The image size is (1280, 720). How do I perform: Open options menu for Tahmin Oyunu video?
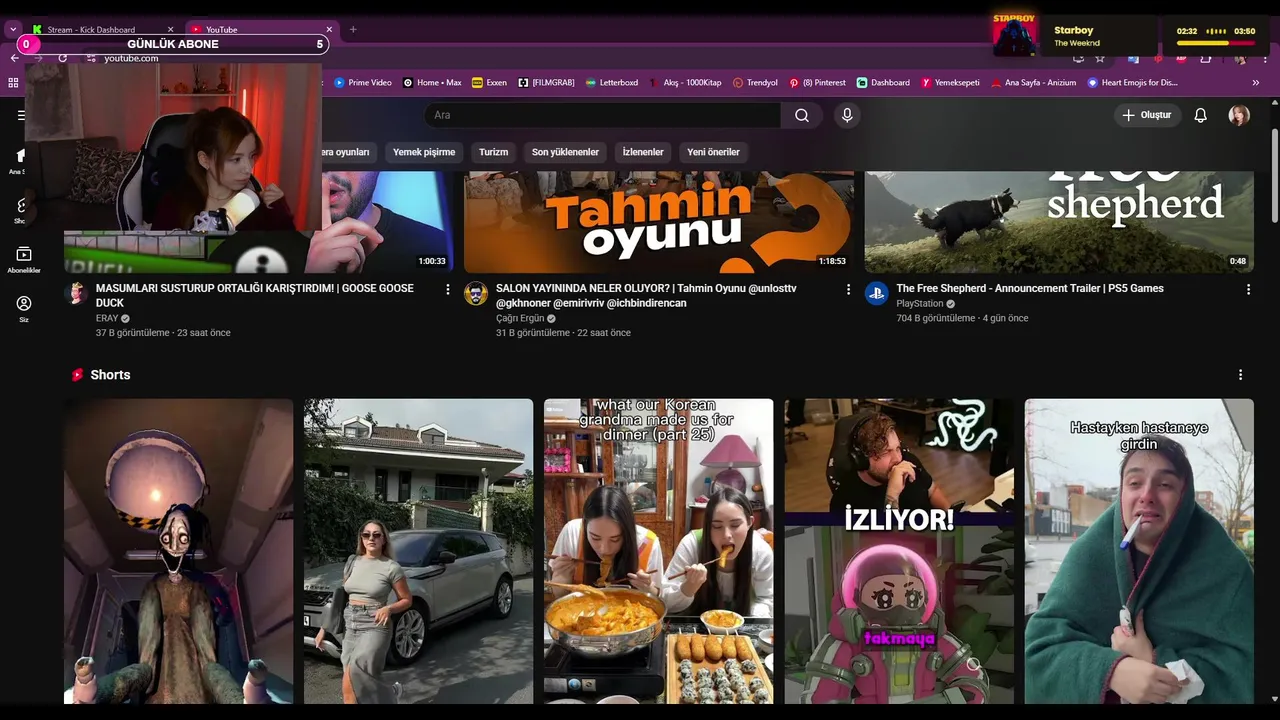(848, 289)
